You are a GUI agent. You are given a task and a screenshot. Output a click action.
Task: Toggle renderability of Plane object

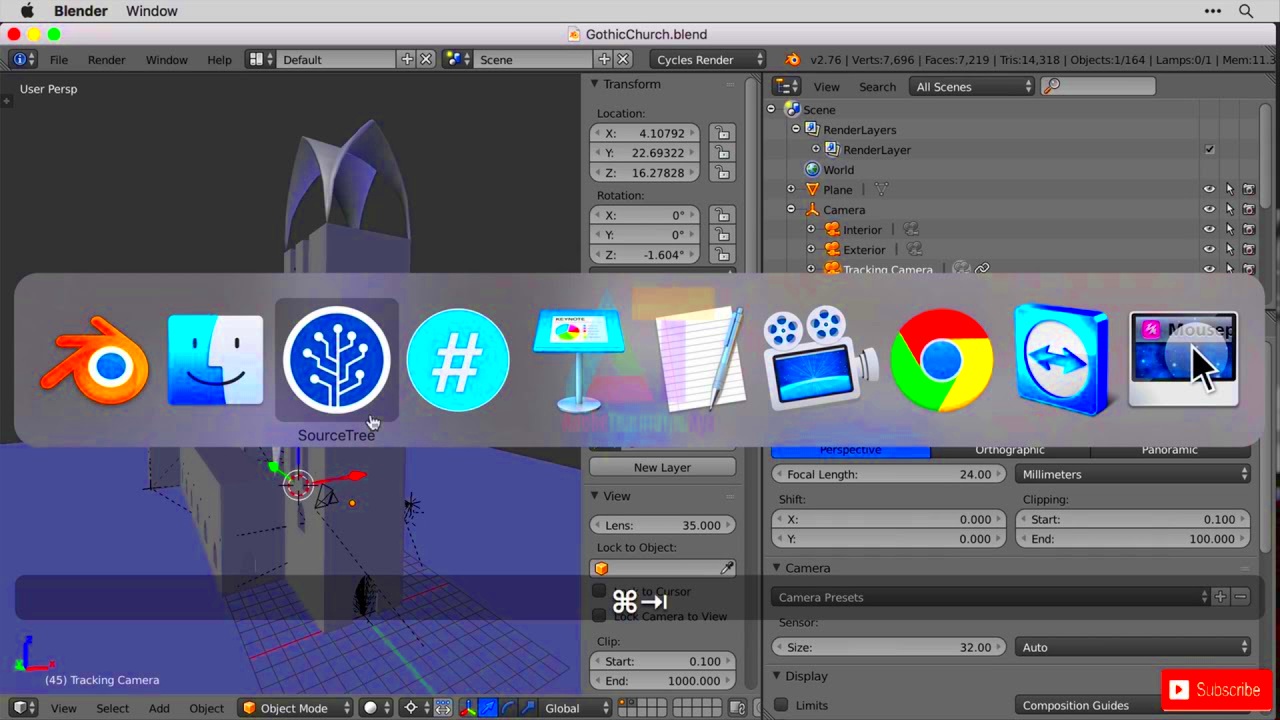click(x=1249, y=190)
